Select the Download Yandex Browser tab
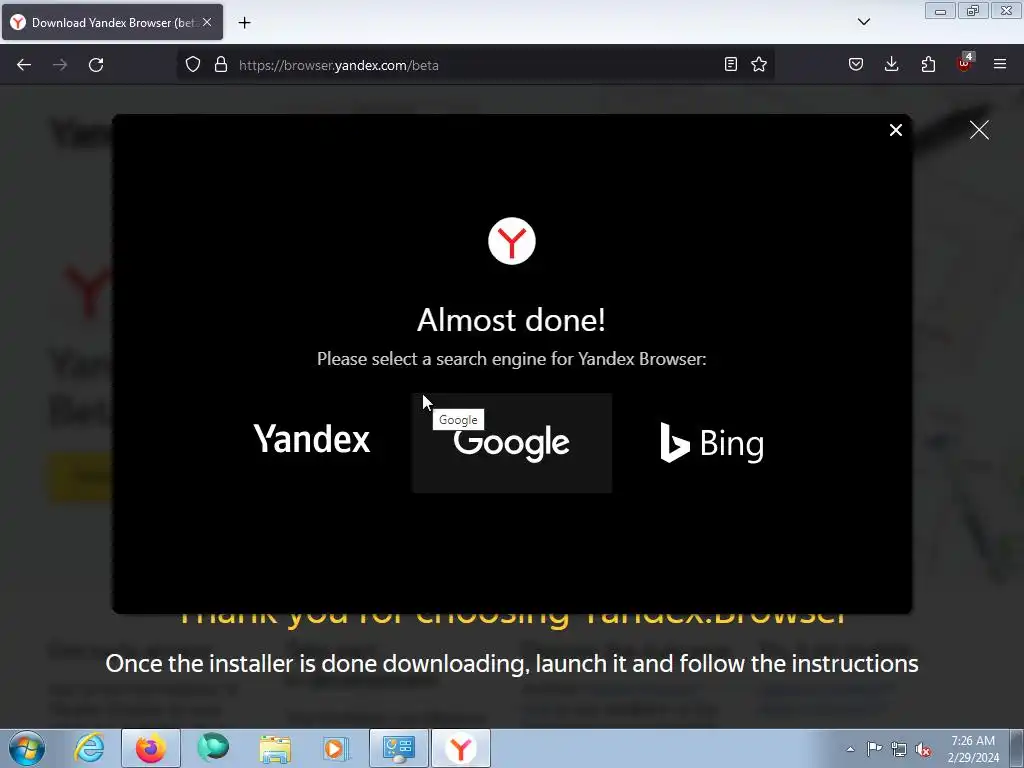The width and height of the screenshot is (1024, 768). pos(112,22)
